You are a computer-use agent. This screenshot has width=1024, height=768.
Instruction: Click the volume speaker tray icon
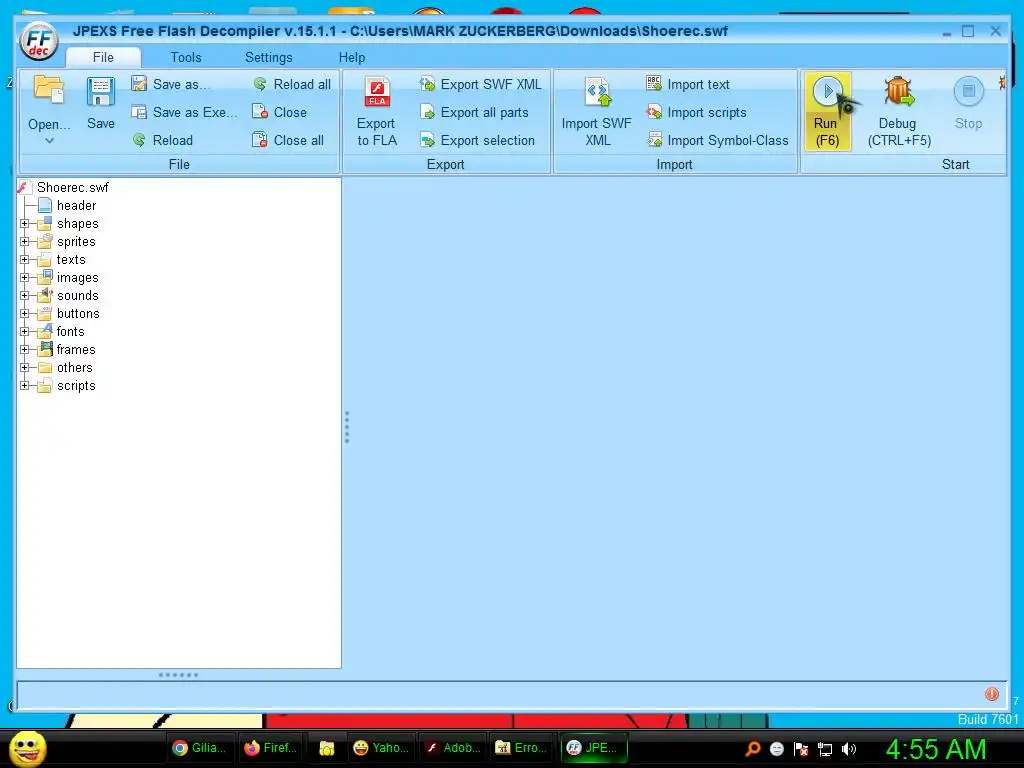[848, 749]
